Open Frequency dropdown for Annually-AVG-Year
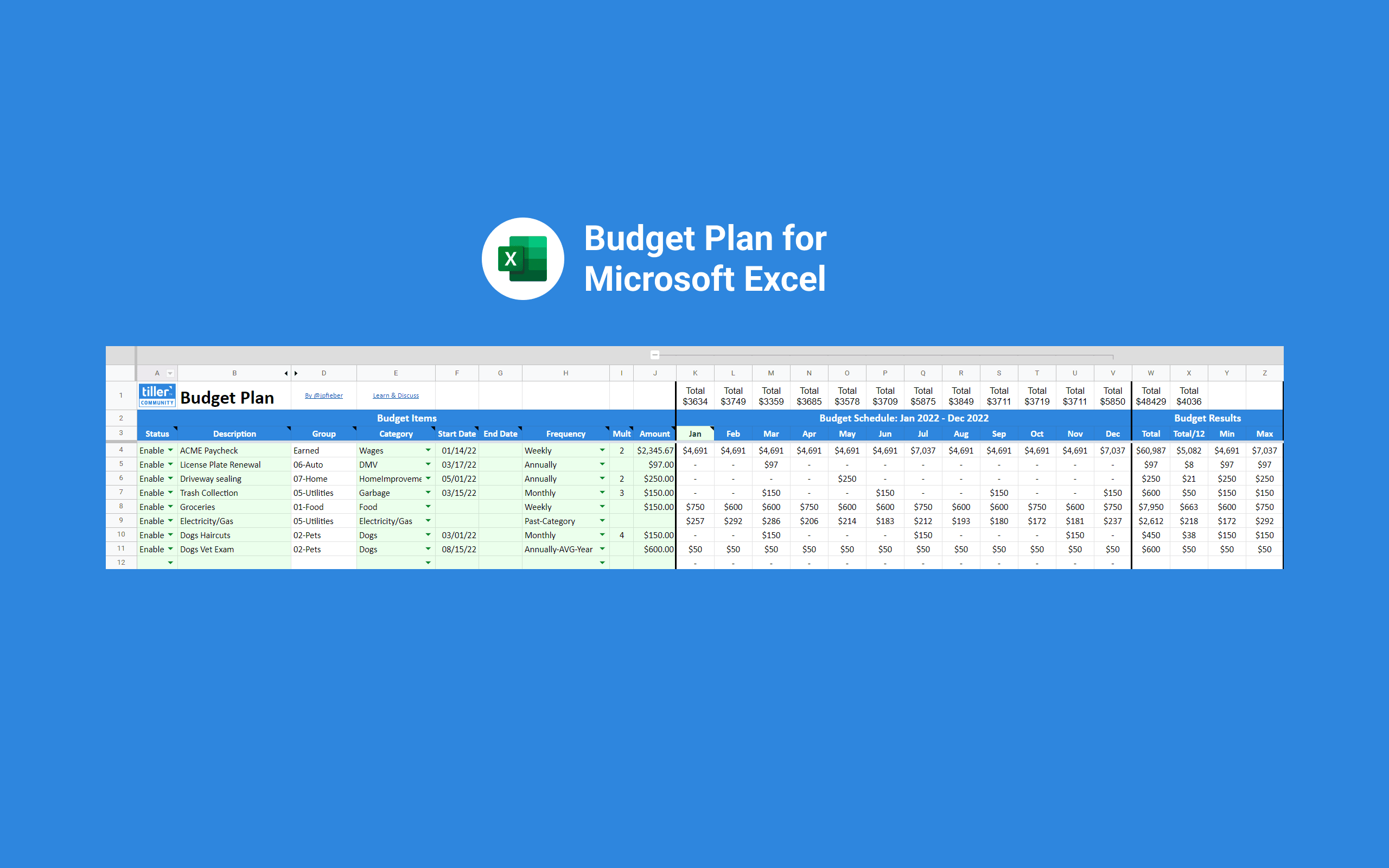Screen dimensions: 1389x868 602,549
